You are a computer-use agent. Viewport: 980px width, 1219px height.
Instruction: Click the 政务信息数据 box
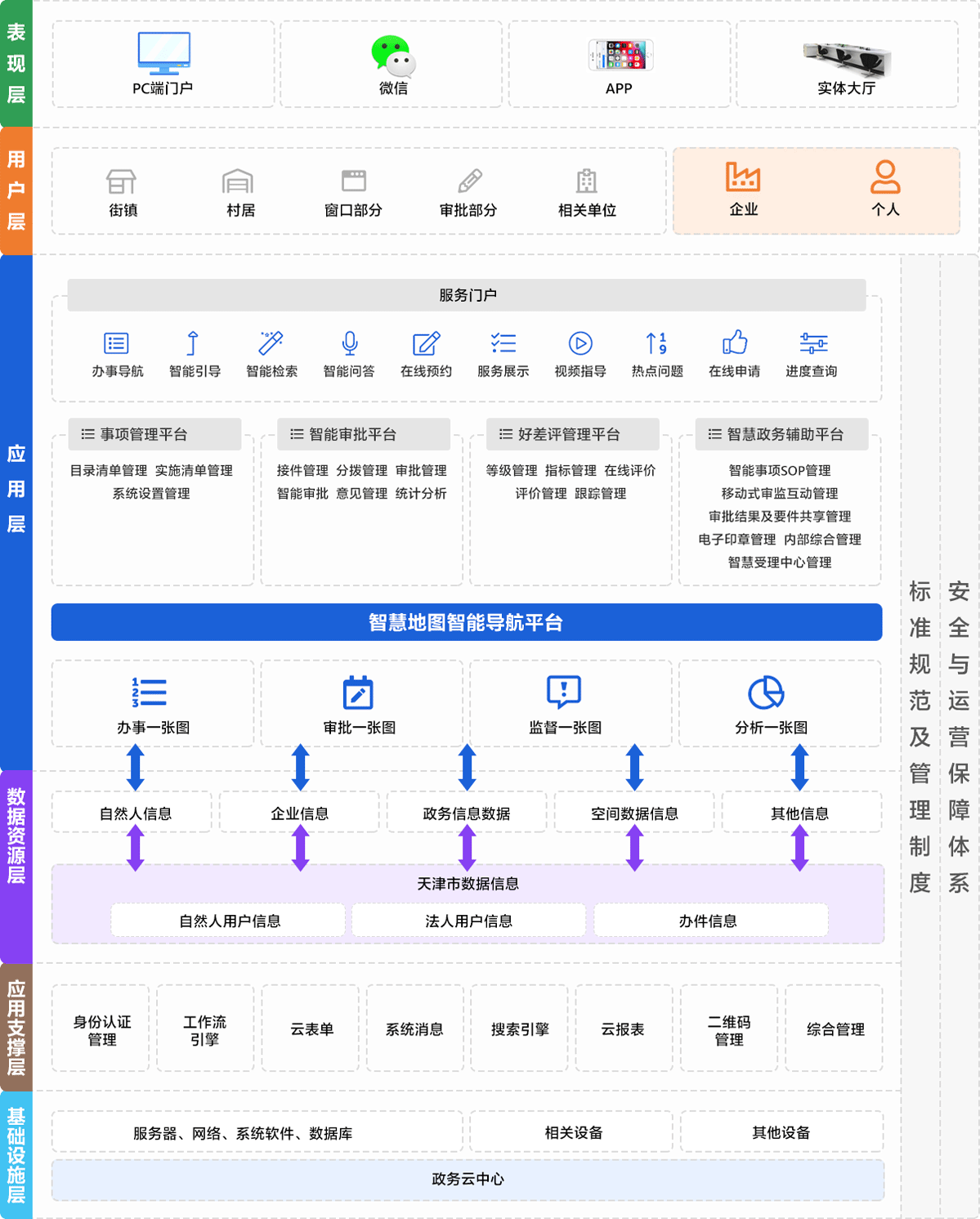coord(467,813)
